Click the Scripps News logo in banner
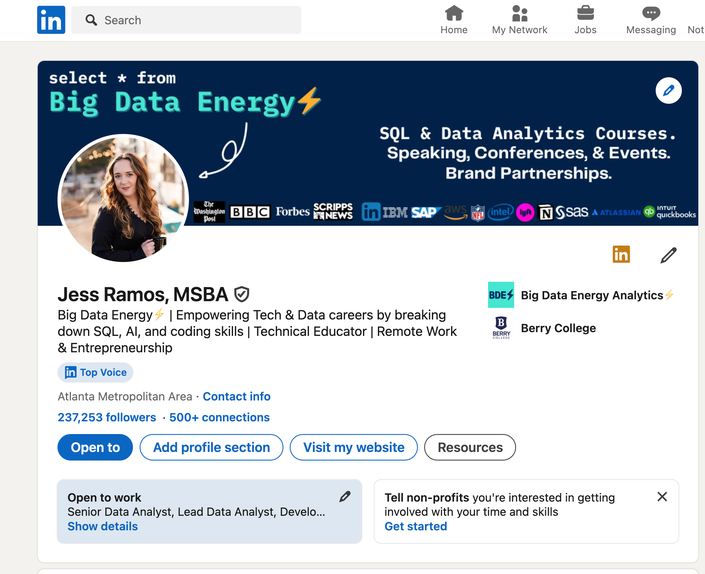The height and width of the screenshot is (574, 705). tap(333, 211)
